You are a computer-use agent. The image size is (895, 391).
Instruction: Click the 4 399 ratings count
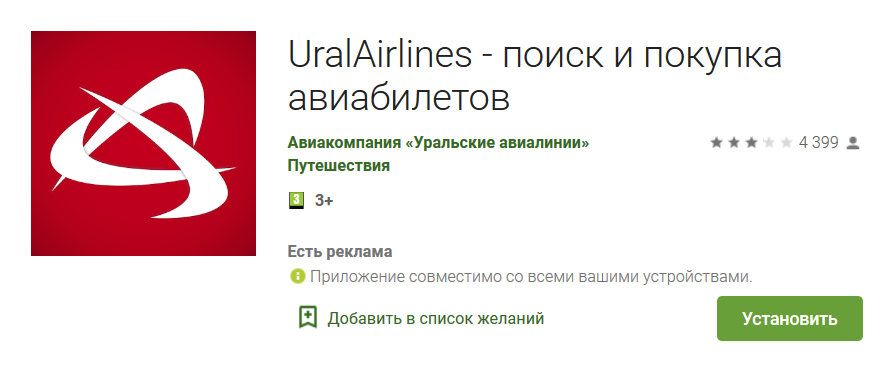(x=818, y=143)
